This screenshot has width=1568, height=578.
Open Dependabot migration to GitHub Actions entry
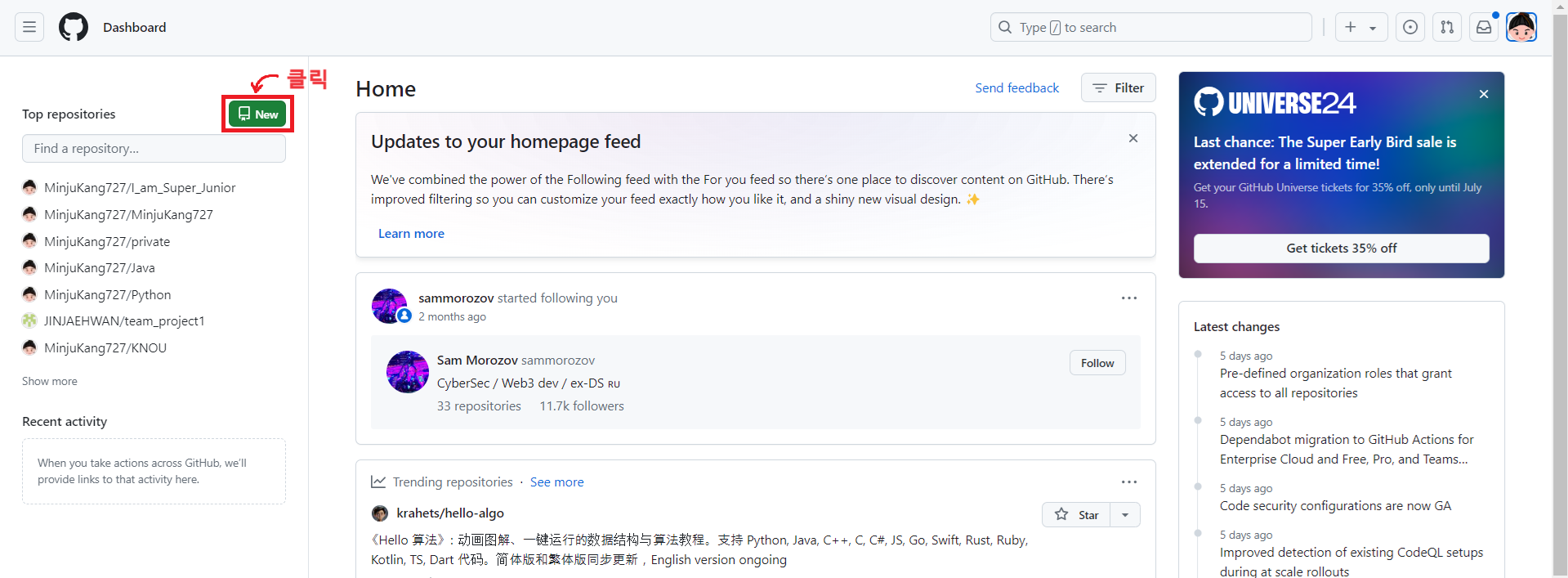(x=1347, y=450)
